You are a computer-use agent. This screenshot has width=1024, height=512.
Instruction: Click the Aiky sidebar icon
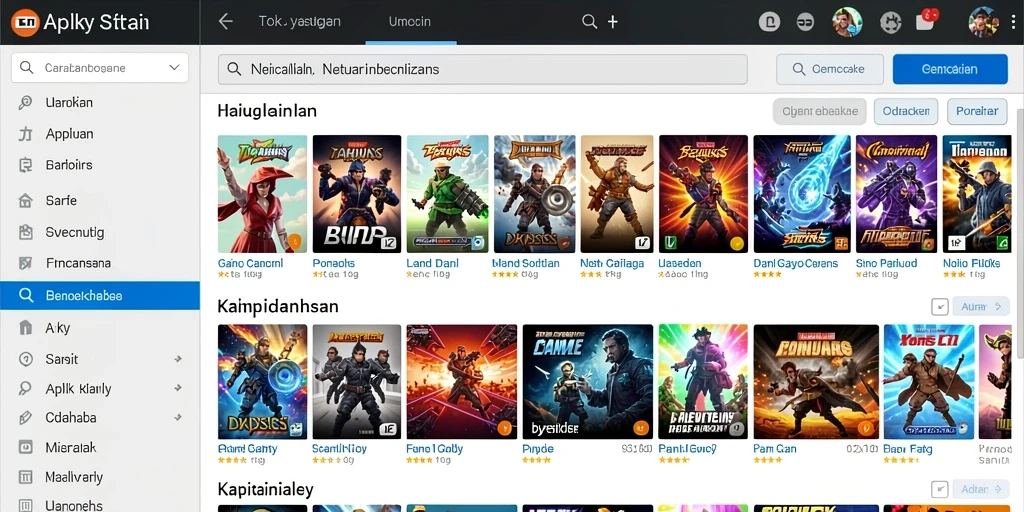25,328
